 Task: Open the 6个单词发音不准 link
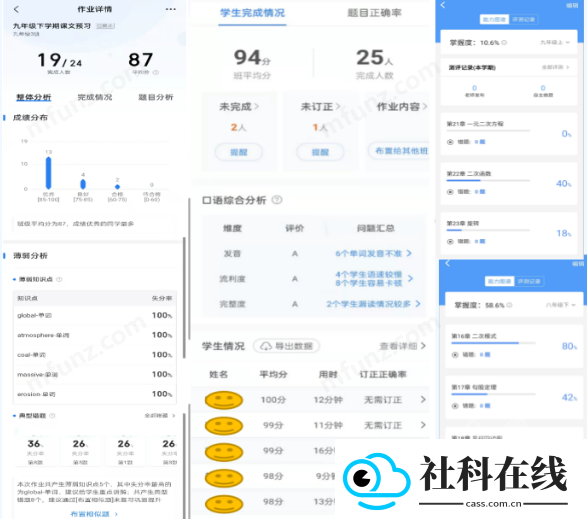[373, 254]
